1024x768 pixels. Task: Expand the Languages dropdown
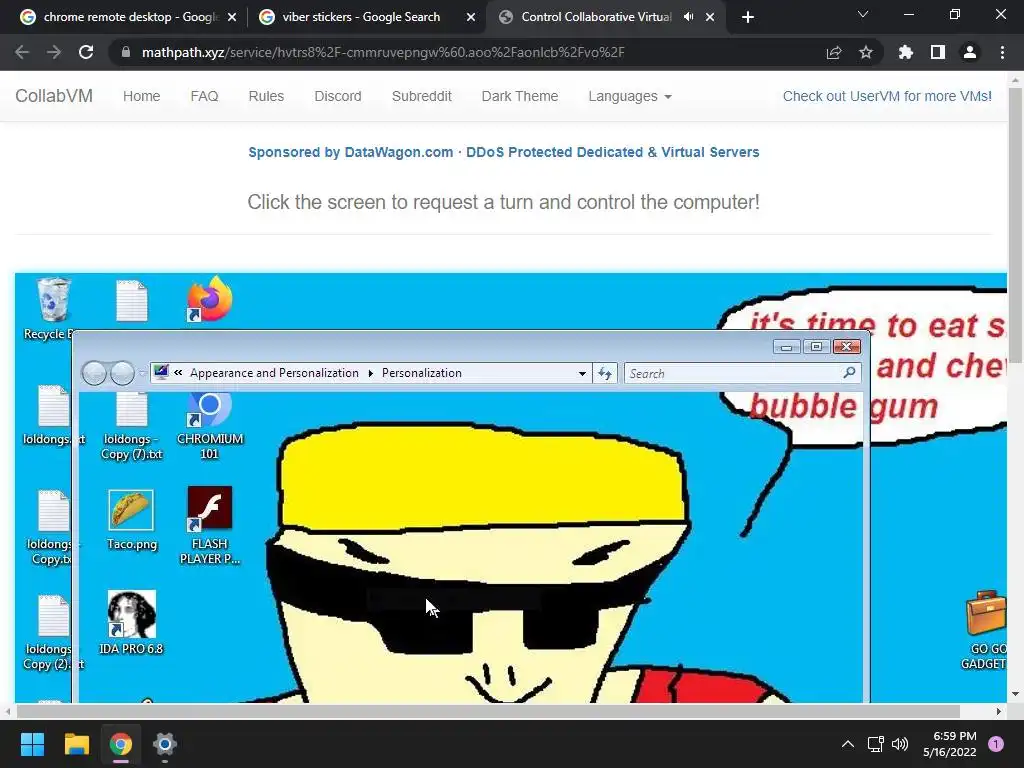(630, 96)
